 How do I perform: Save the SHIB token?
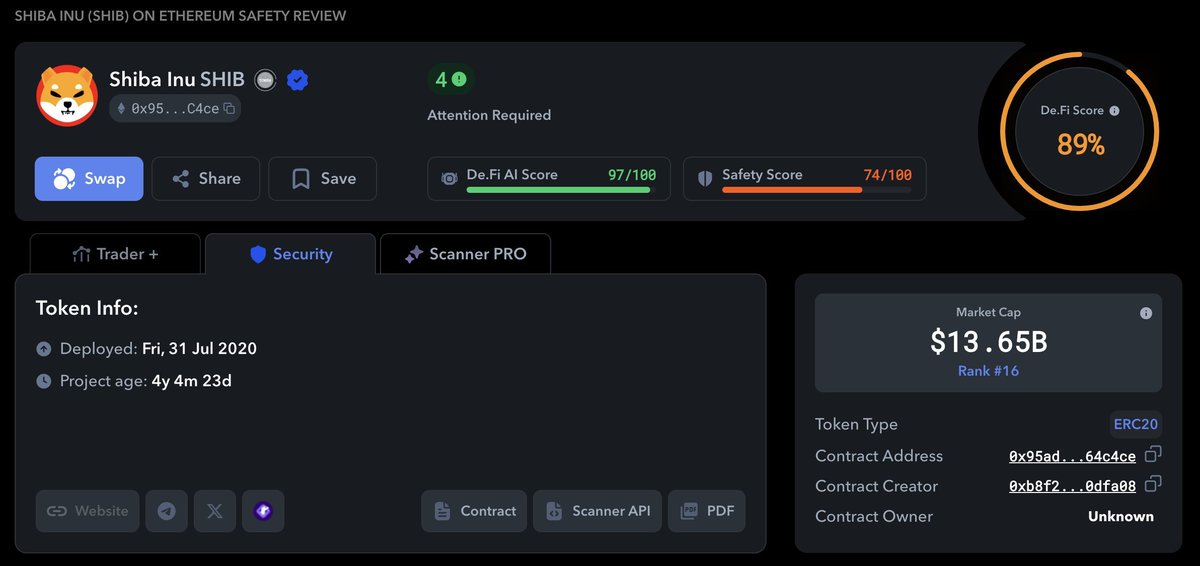point(323,179)
